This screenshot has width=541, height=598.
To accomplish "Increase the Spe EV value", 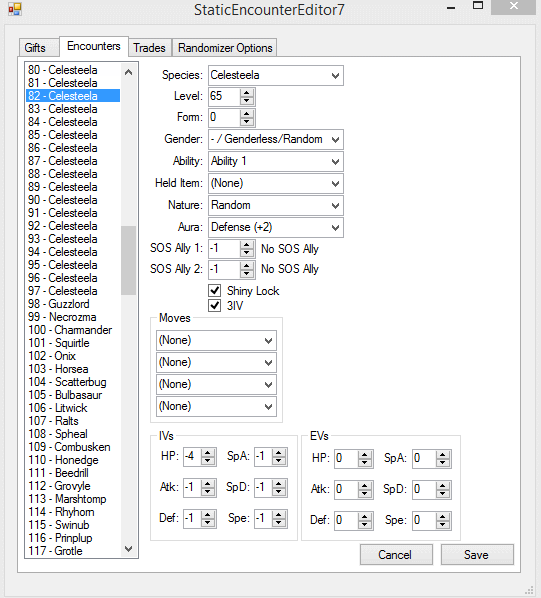I will point(443,517).
